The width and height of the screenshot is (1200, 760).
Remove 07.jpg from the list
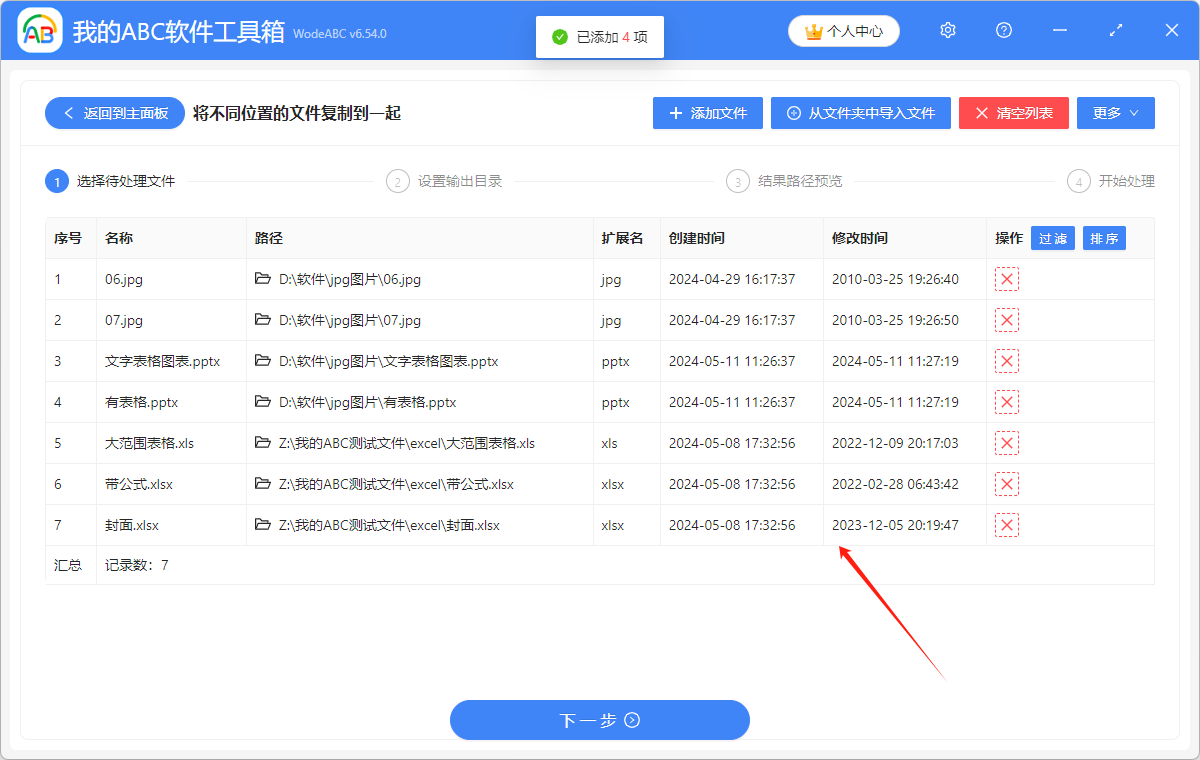[x=1006, y=320]
